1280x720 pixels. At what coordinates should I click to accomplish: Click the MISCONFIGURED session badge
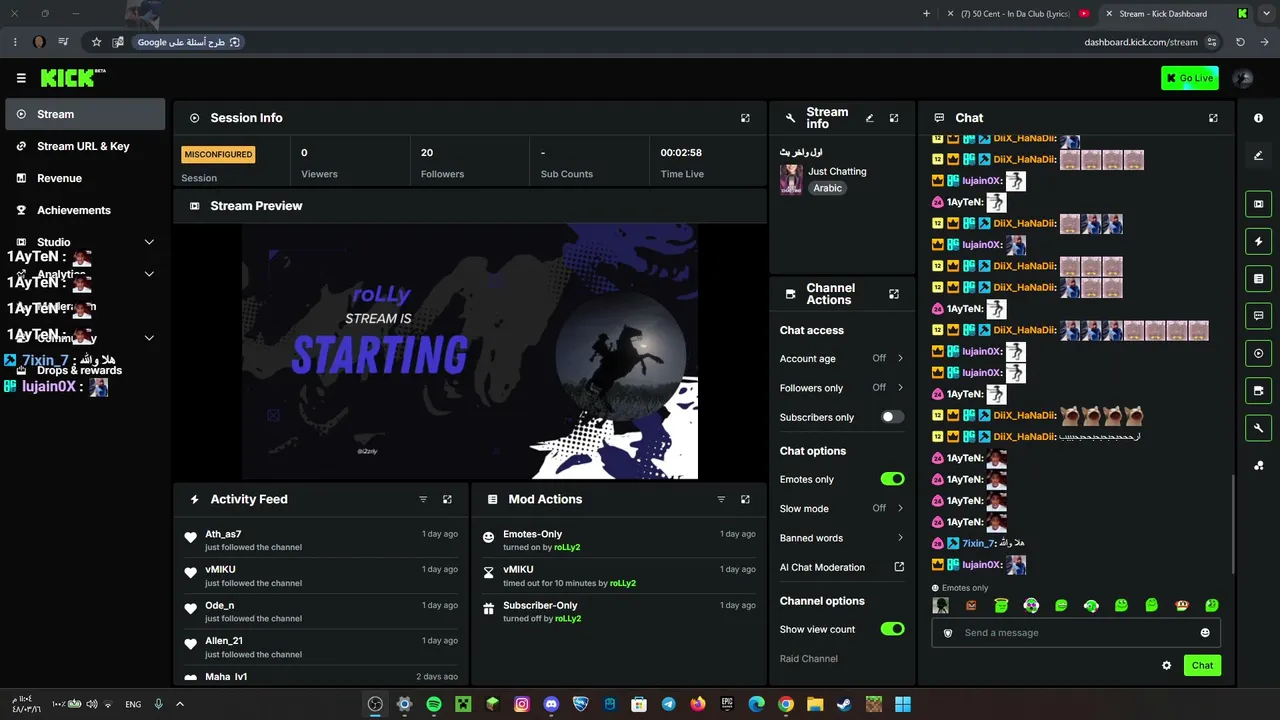tap(218, 155)
